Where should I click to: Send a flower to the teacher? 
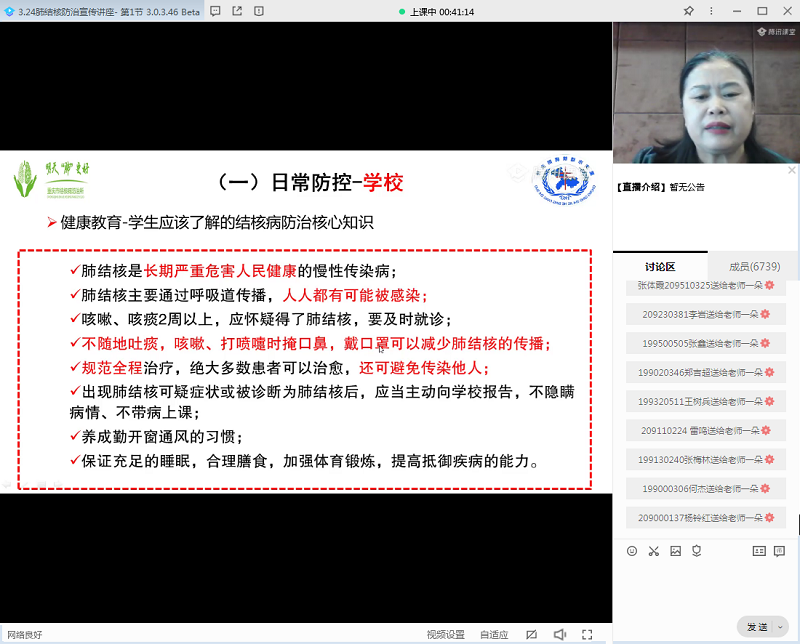pos(697,551)
